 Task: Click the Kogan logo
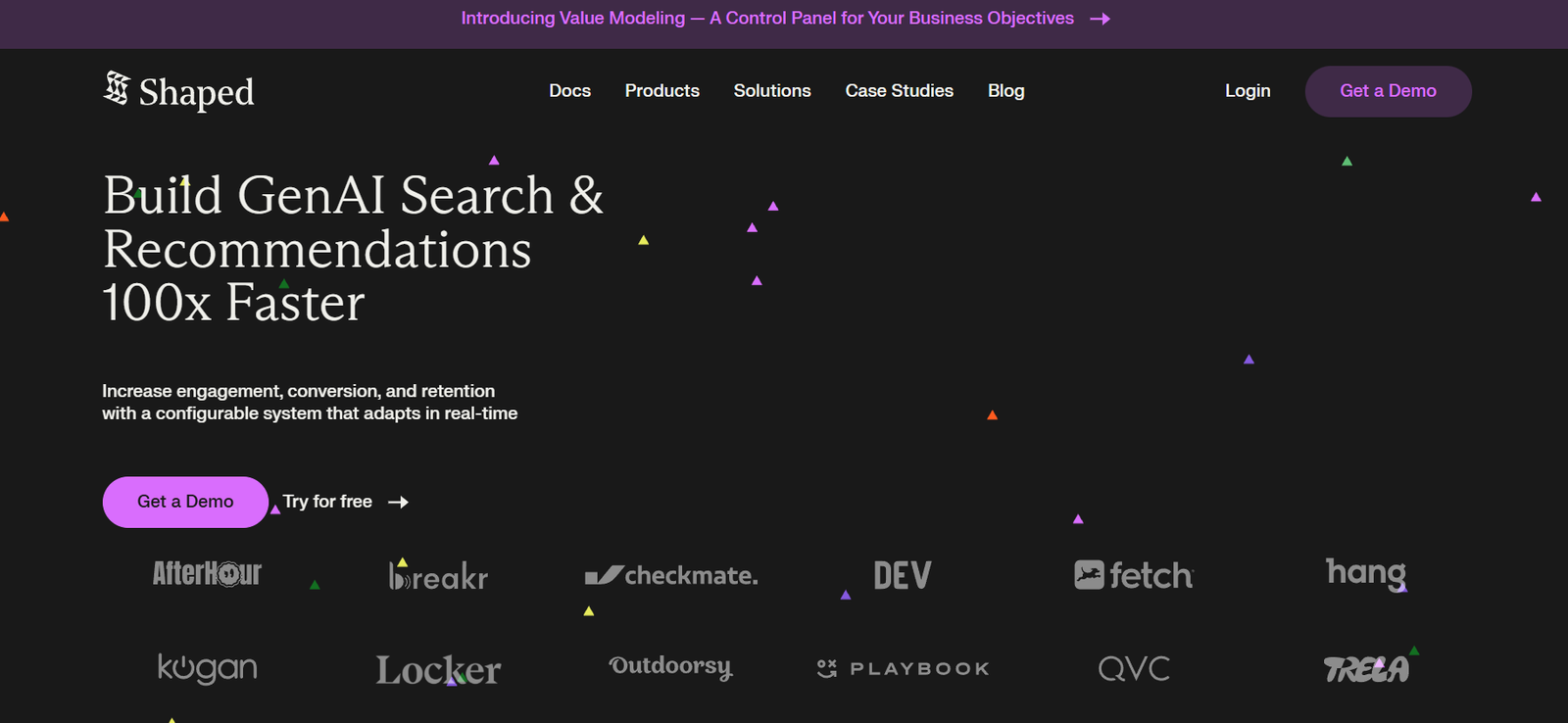point(207,668)
